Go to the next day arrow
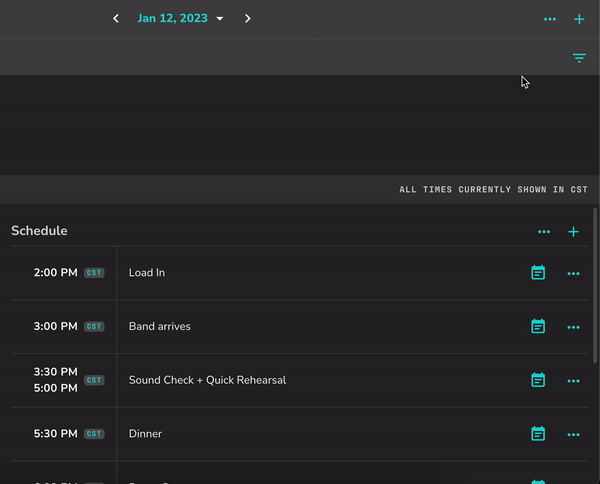This screenshot has height=484, width=600. point(248,18)
